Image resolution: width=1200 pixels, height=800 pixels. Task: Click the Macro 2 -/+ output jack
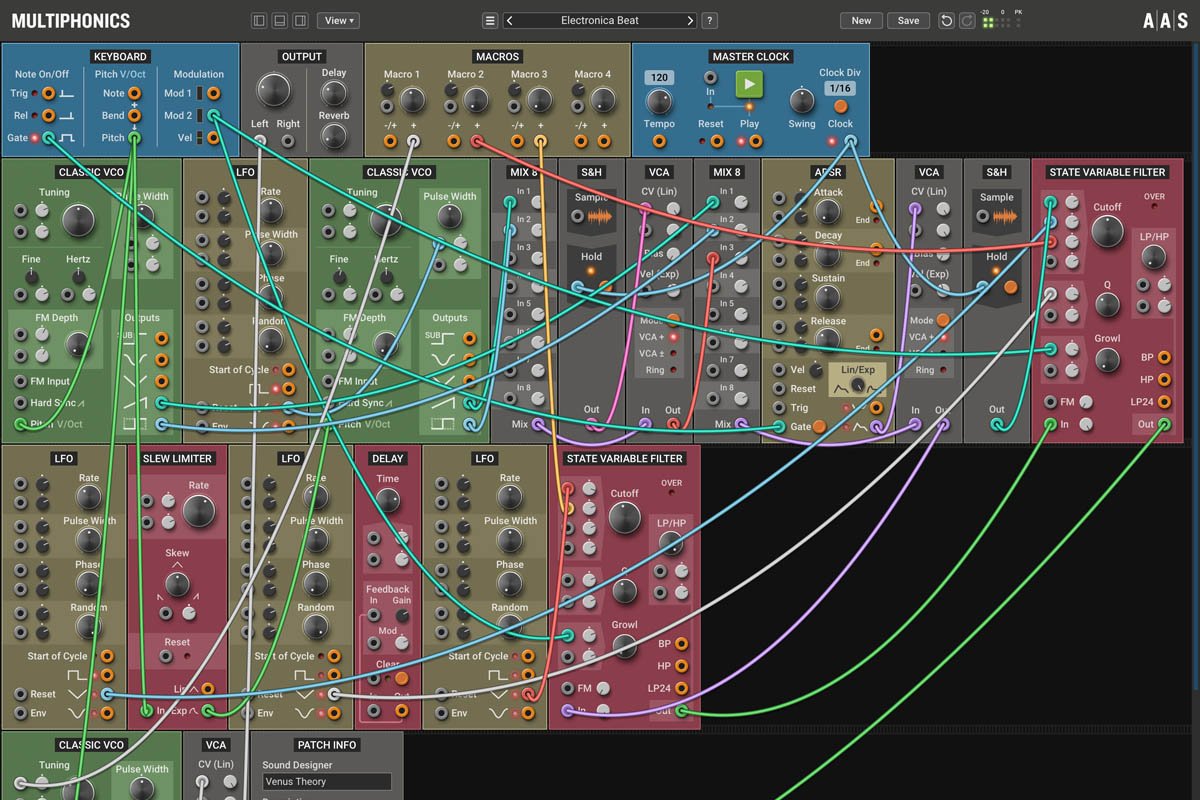(x=453, y=141)
